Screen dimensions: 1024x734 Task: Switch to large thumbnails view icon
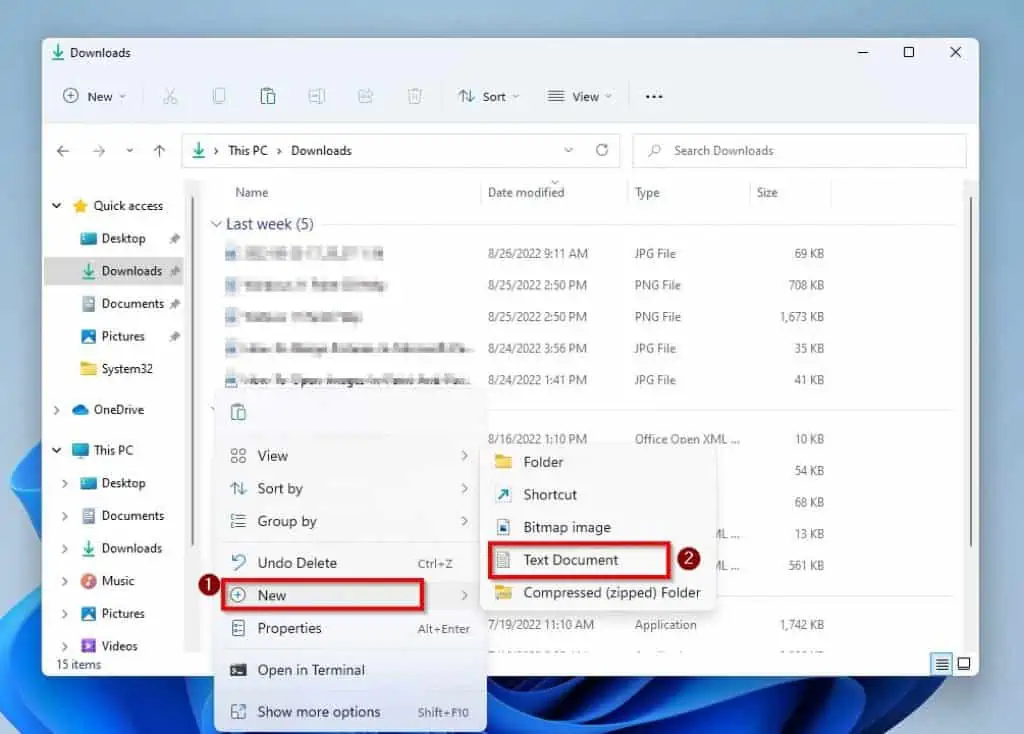(964, 664)
